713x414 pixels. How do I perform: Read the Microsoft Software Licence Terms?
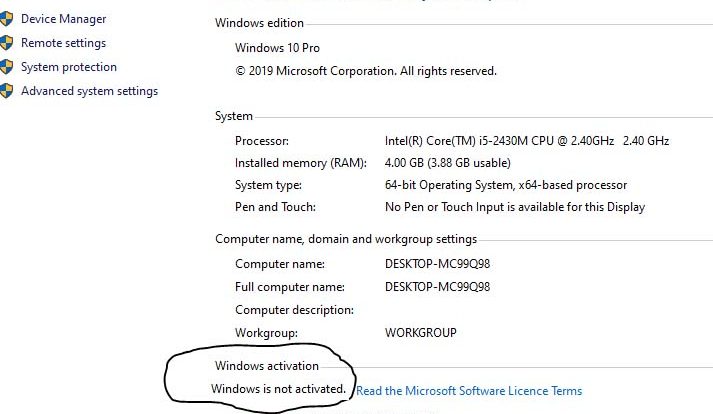469,391
